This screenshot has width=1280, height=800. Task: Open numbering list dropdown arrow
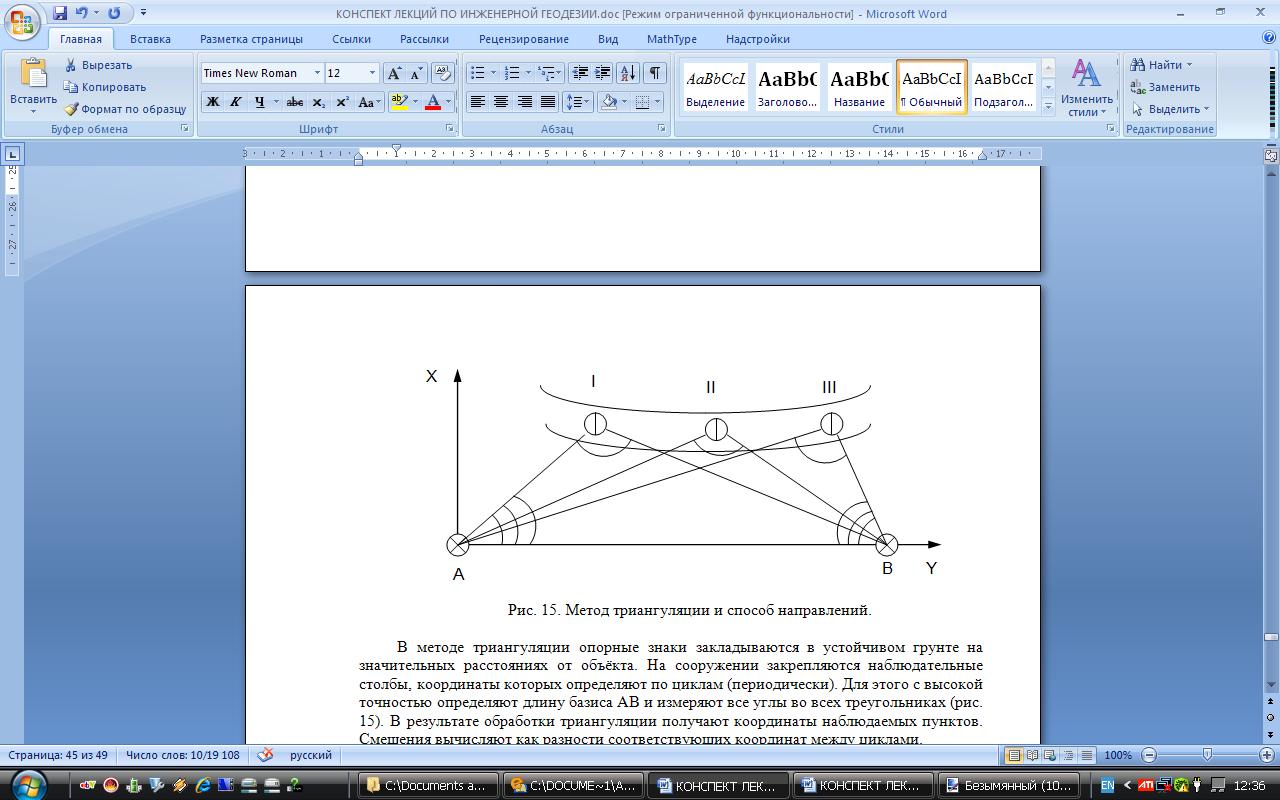point(528,73)
